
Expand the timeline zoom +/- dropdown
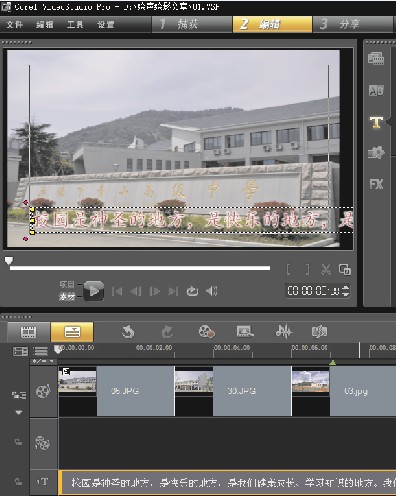(x=43, y=361)
